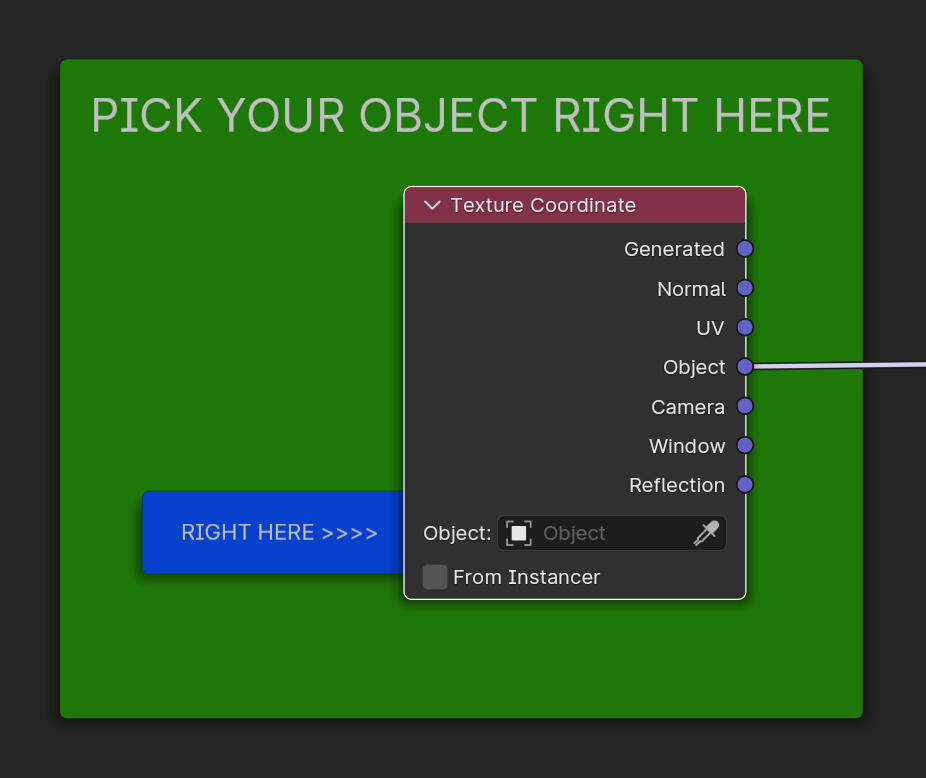
Task: Enable the From Instancer checkbox
Action: click(435, 577)
